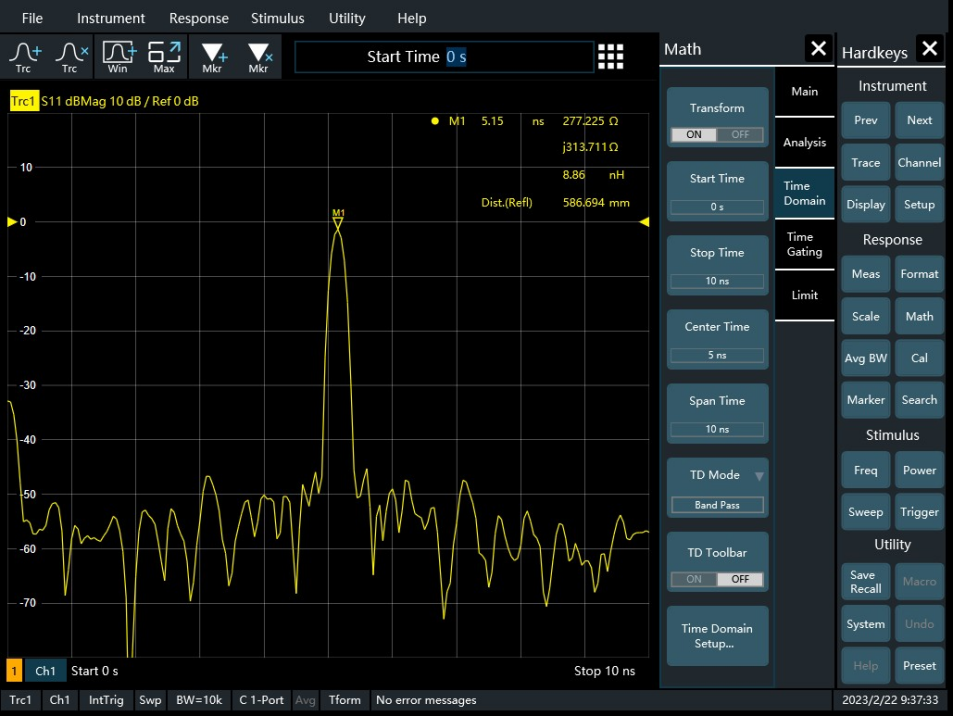
Task: Click the Center Time 5 ns field
Action: click(x=717, y=355)
